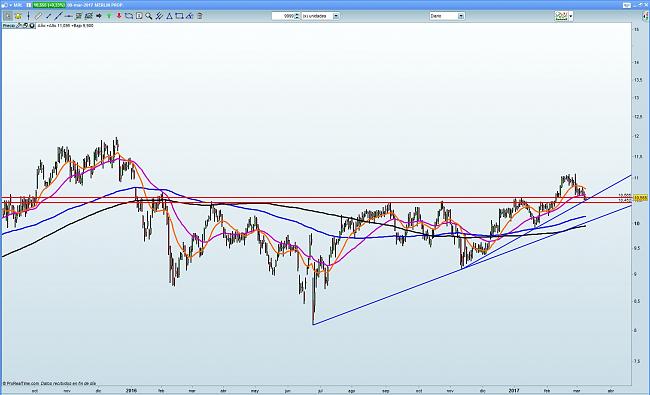The image size is (650, 395).
Task: Select the text box annotation tool
Action: 139,16
